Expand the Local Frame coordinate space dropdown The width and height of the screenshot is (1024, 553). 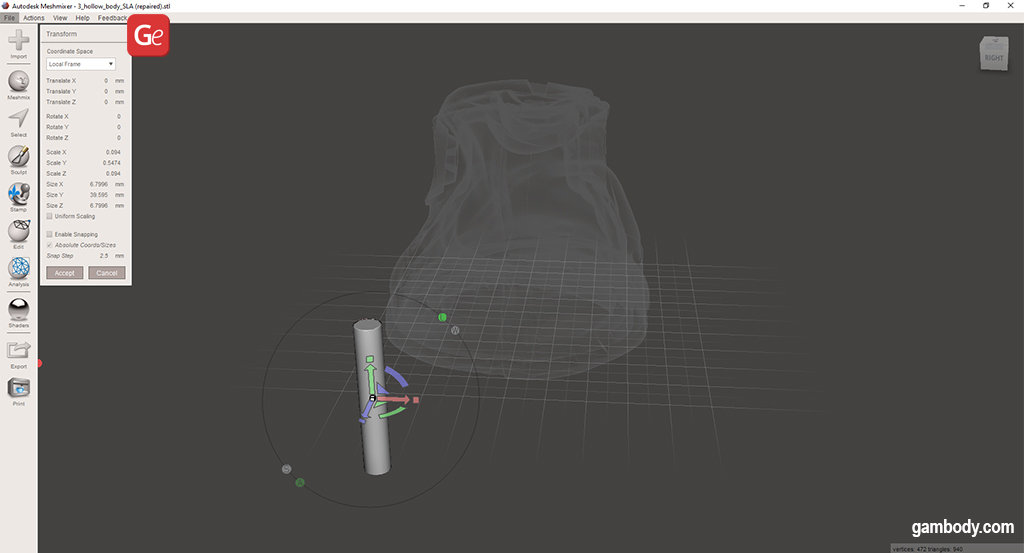81,64
